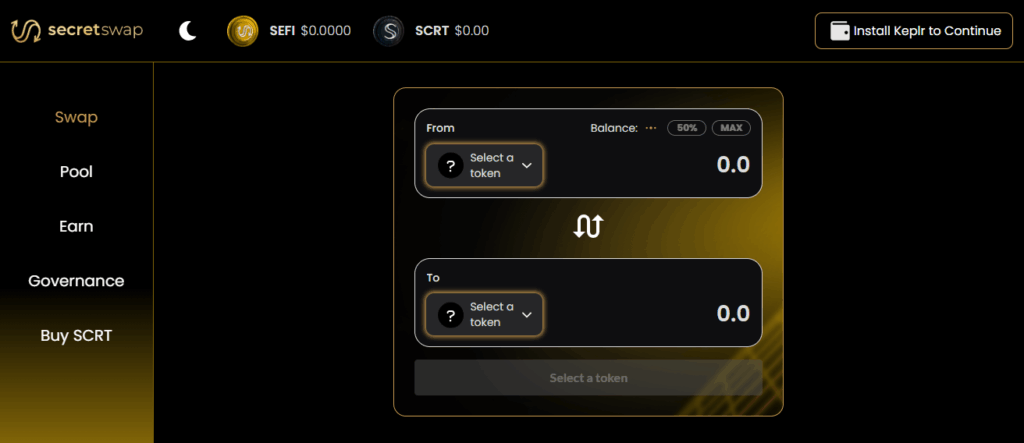Viewport: 1024px width, 443px height.
Task: Toggle dark mode moon icon
Action: click(x=188, y=31)
